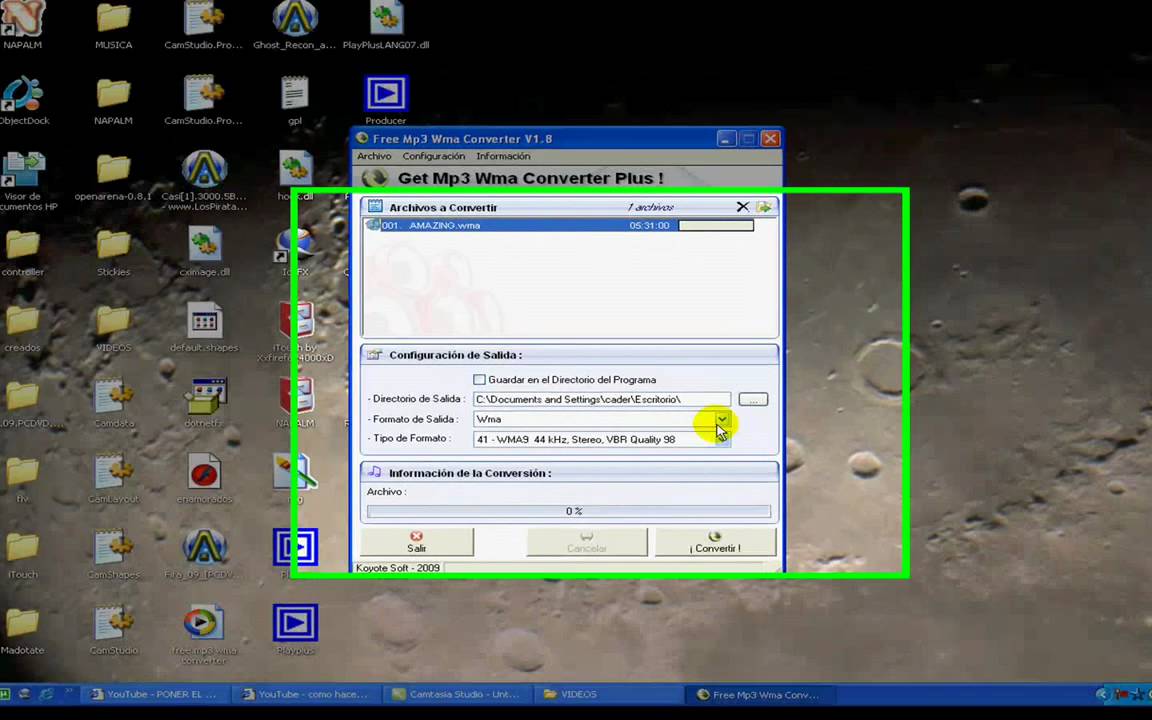Screen dimensions: 1152x720
Task: Click the Directorio de Salida path field
Action: pyautogui.click(x=602, y=400)
